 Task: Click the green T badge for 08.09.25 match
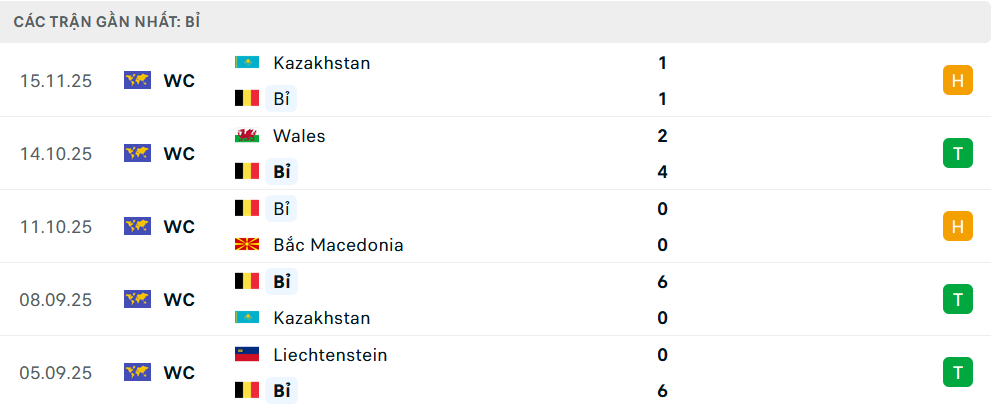[x=957, y=299]
